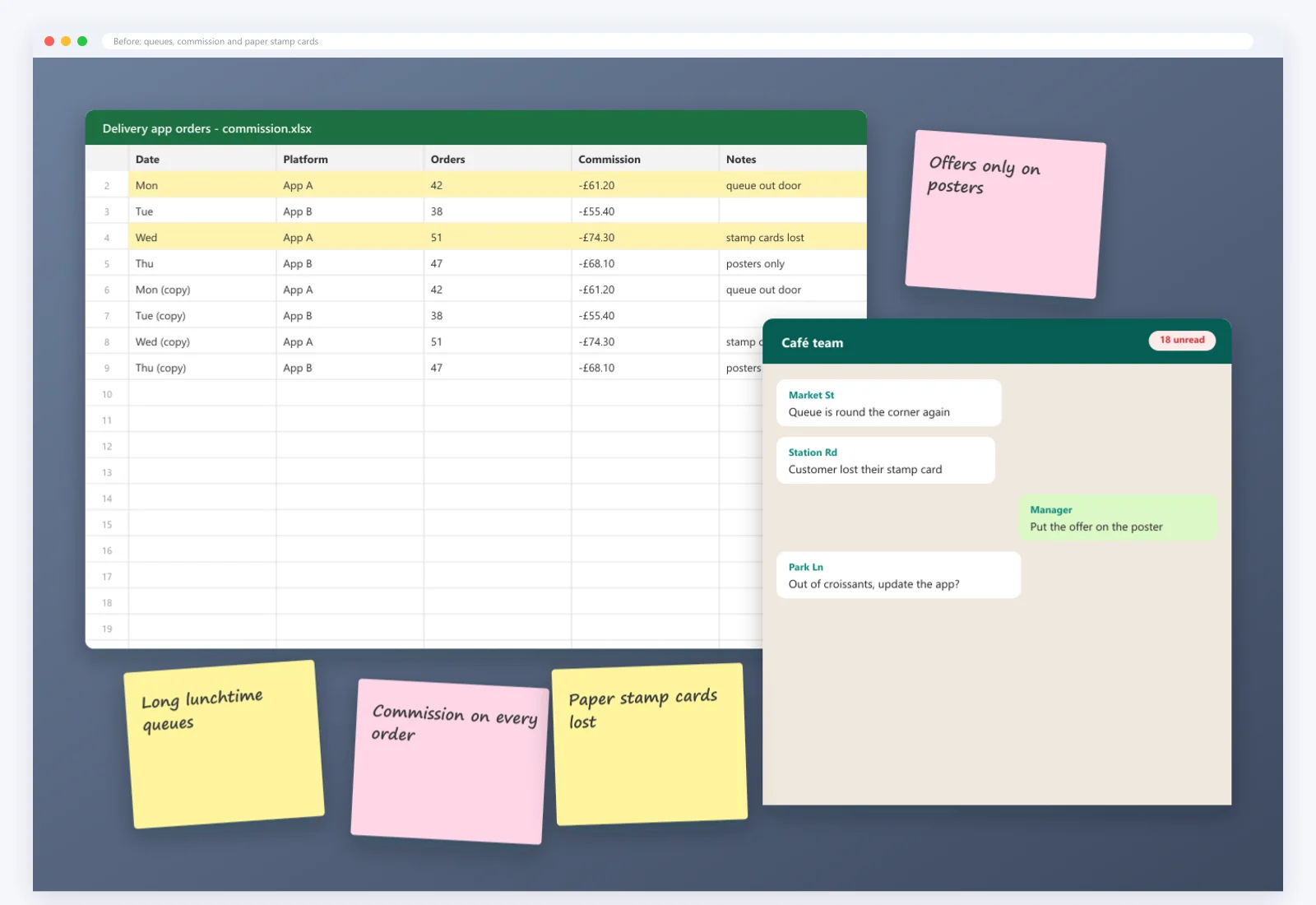Click the 'queue out door' note in row 2
This screenshot has width=1316, height=905.
(793, 185)
